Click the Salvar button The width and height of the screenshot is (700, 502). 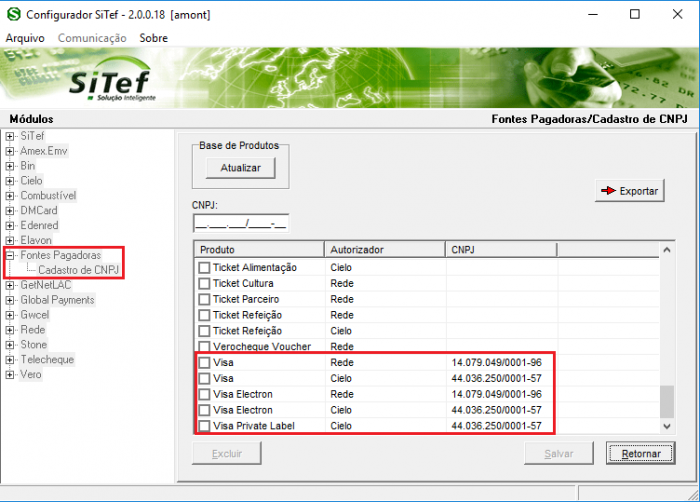click(x=559, y=453)
